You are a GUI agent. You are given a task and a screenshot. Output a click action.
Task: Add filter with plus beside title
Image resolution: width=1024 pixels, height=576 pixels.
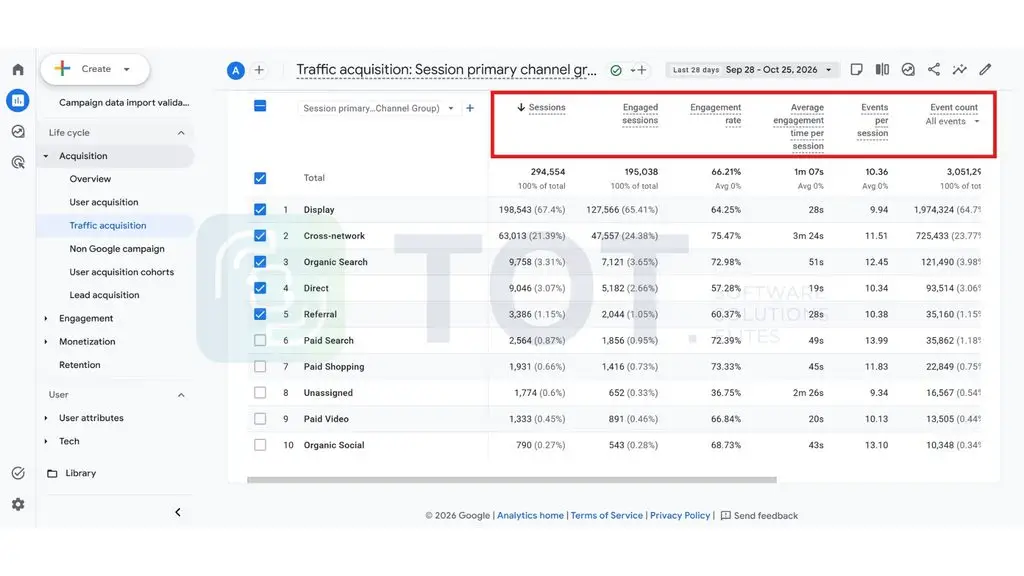pyautogui.click(x=641, y=70)
